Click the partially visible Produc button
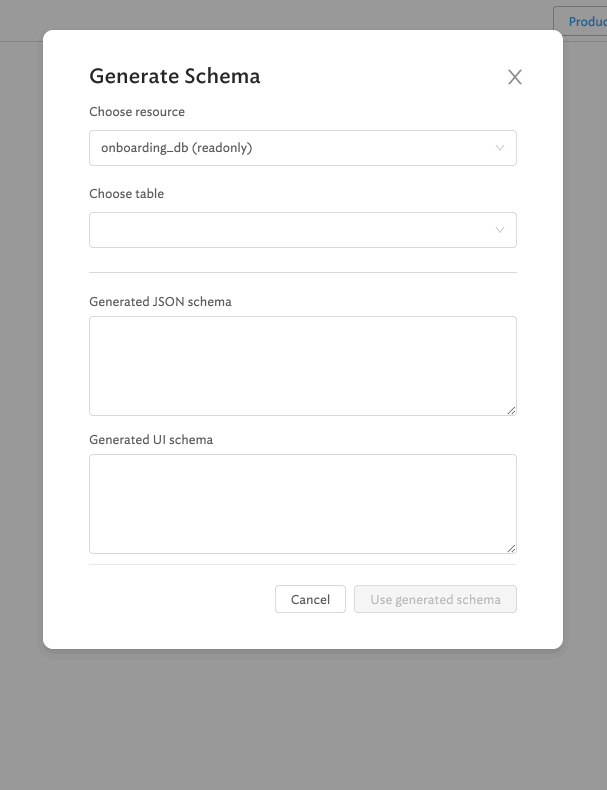The height and width of the screenshot is (790, 607). click(585, 21)
